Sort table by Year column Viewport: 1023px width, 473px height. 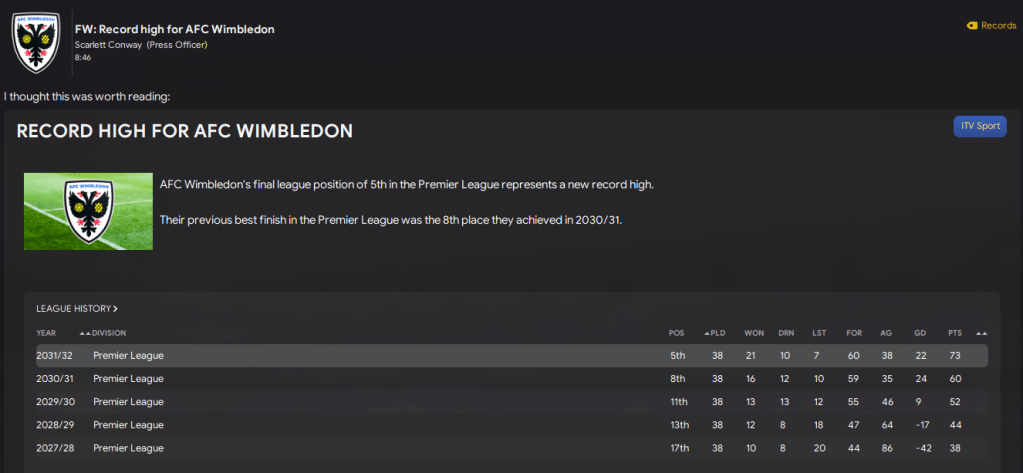click(x=46, y=333)
